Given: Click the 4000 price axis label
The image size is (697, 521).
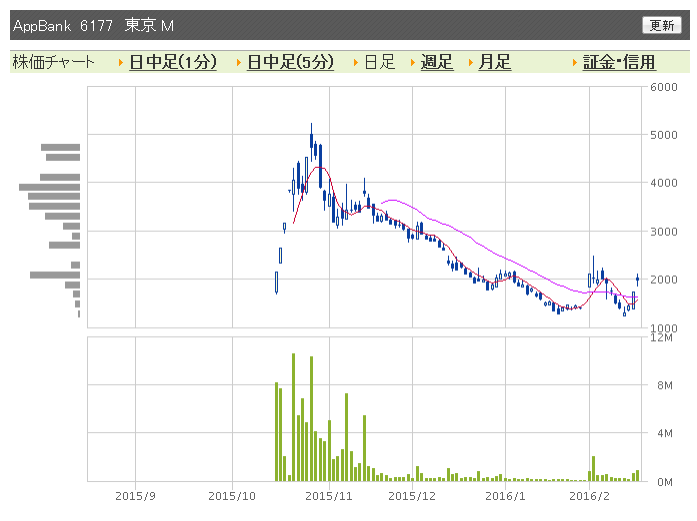Looking at the screenshot, I should click(x=664, y=183).
